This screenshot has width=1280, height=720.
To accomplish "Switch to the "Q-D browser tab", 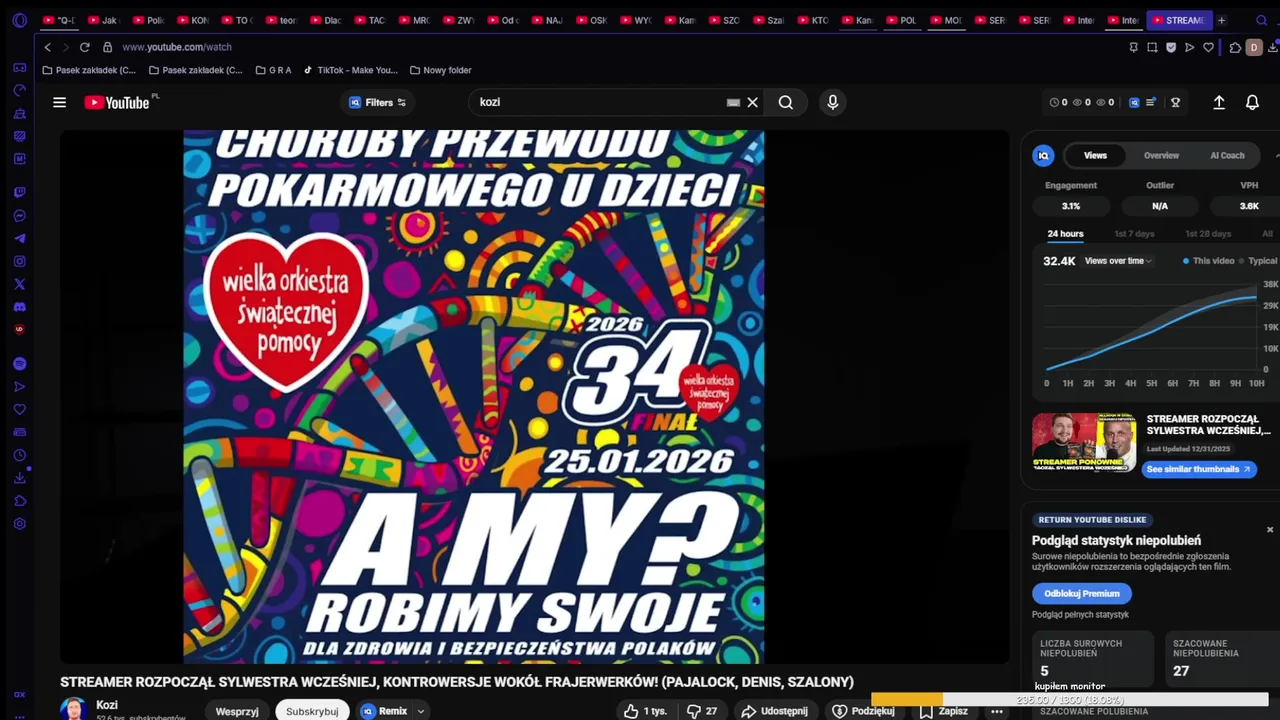I will point(59,20).
